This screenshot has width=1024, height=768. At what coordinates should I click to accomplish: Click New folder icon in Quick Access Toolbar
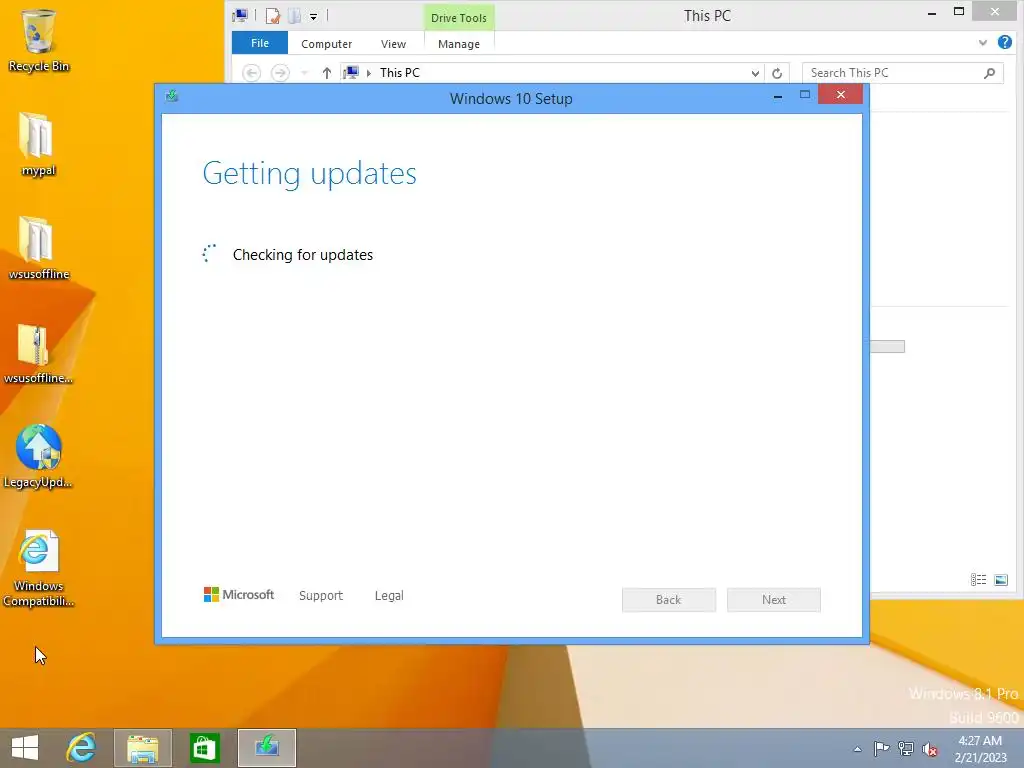pyautogui.click(x=295, y=16)
